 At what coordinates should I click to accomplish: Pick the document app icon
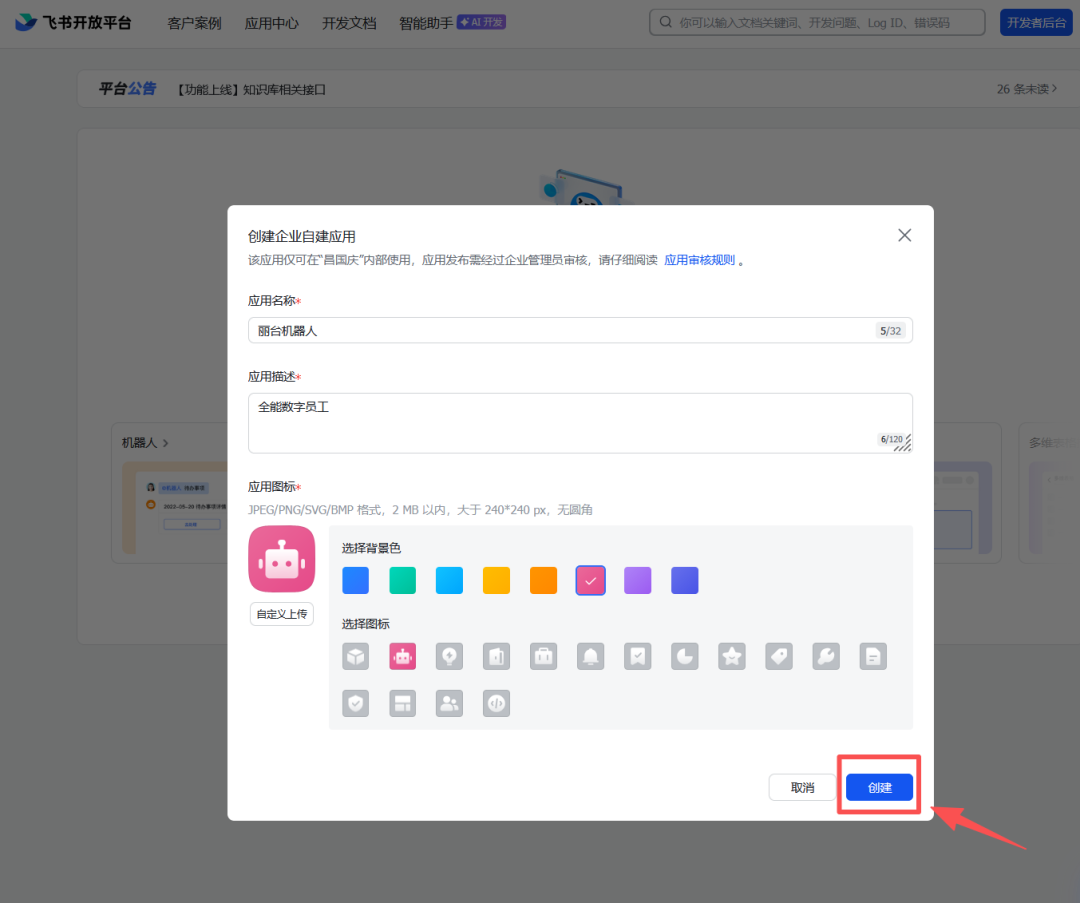(x=873, y=656)
